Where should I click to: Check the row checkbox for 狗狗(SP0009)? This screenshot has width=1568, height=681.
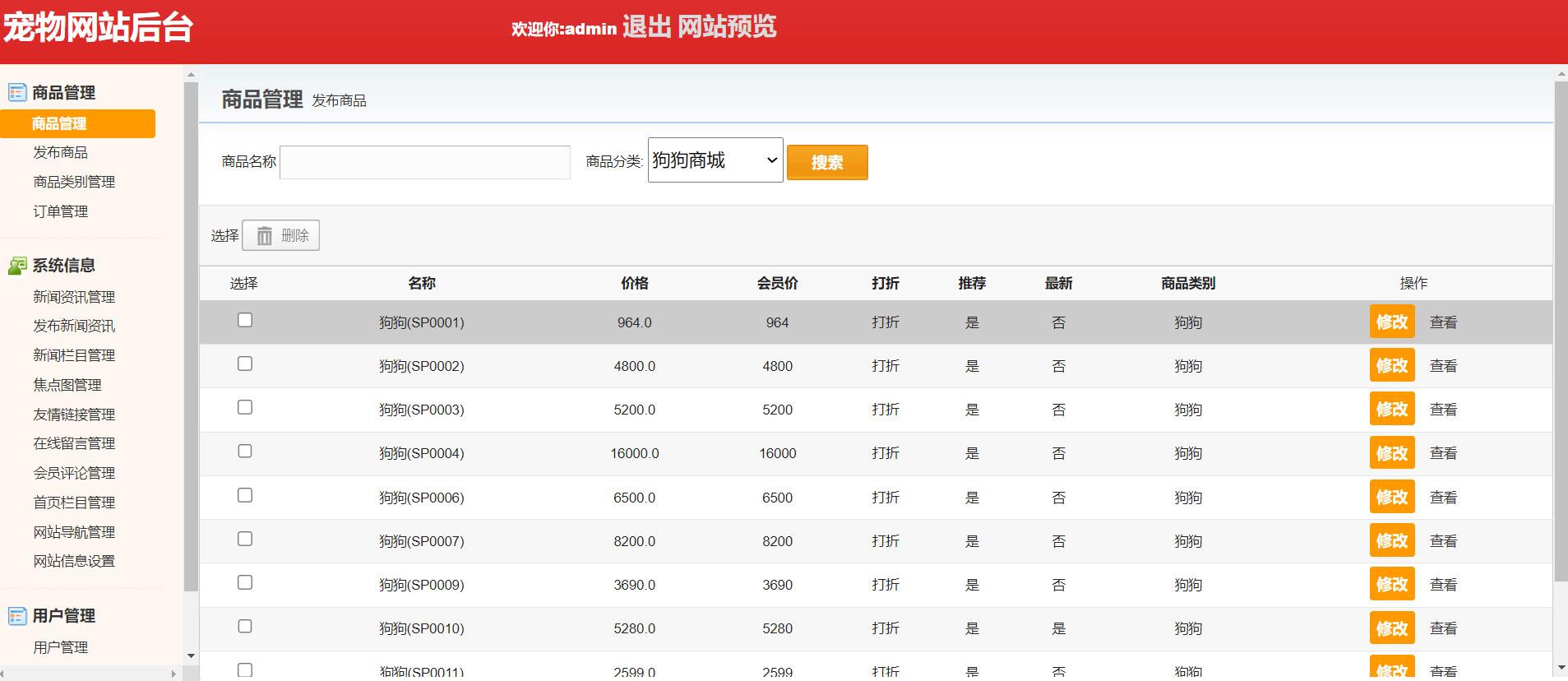(x=245, y=582)
